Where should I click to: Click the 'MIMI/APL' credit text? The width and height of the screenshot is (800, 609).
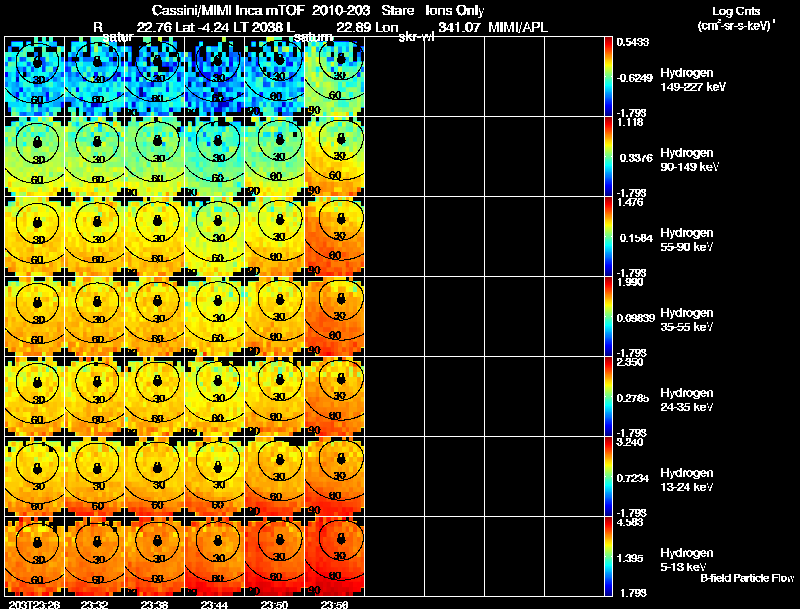[518, 27]
